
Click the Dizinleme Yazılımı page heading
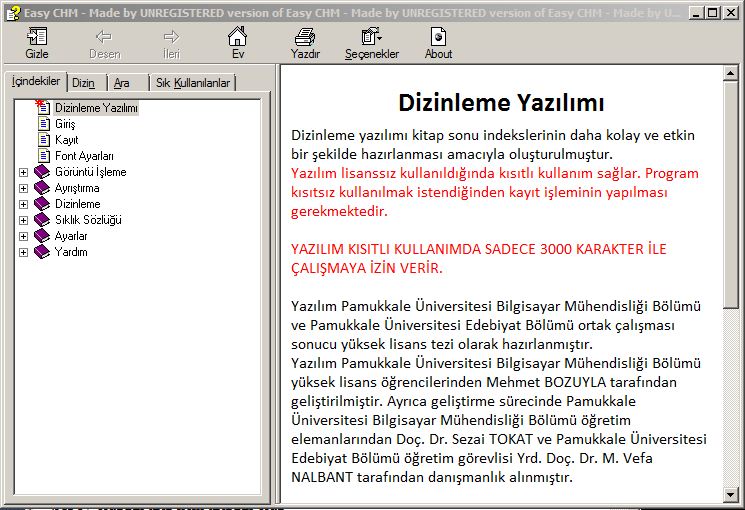point(501,103)
